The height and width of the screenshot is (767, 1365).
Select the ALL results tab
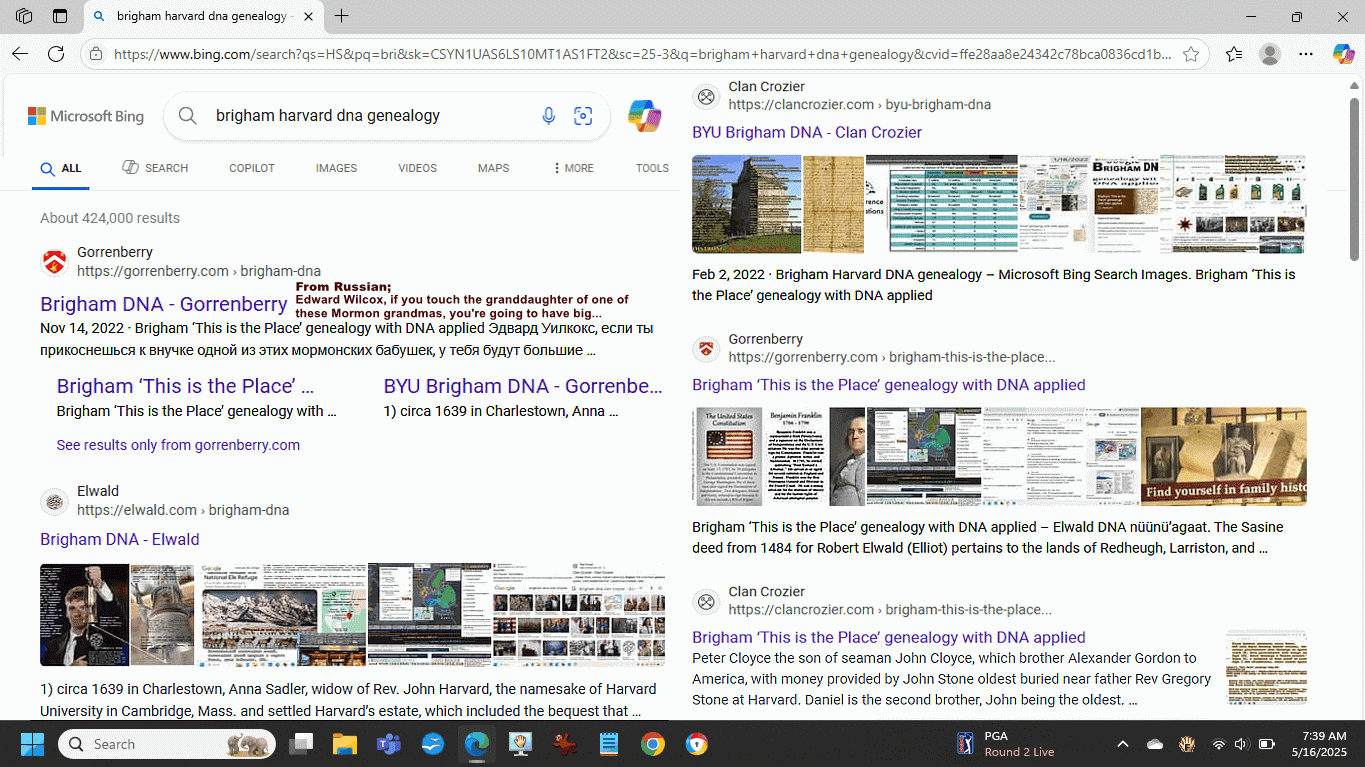point(61,168)
